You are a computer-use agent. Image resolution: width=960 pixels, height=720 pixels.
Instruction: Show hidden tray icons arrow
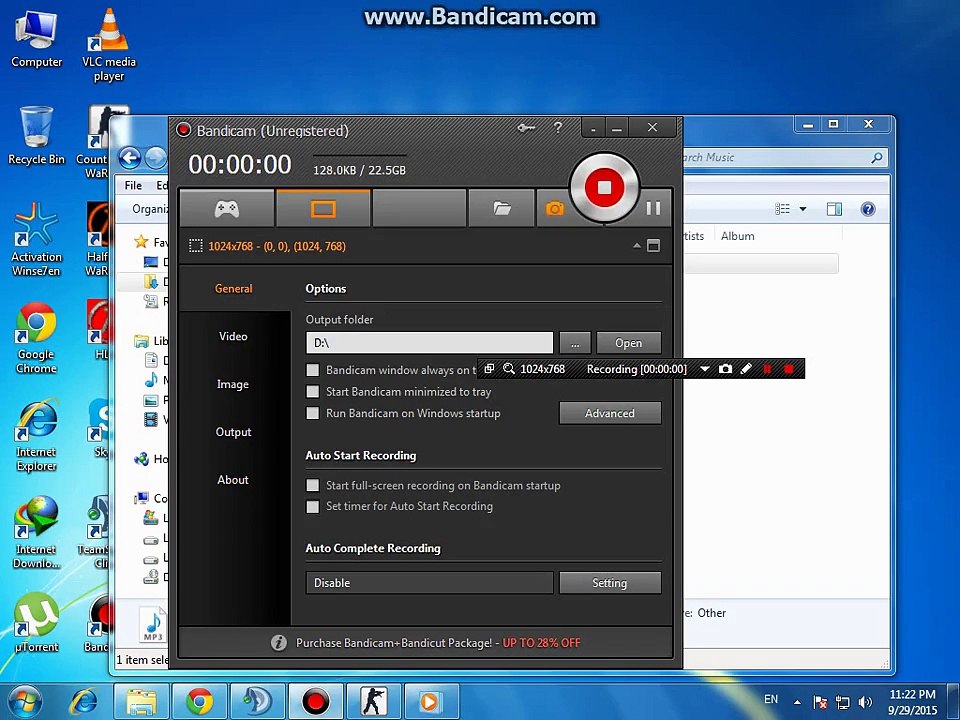[x=797, y=702]
